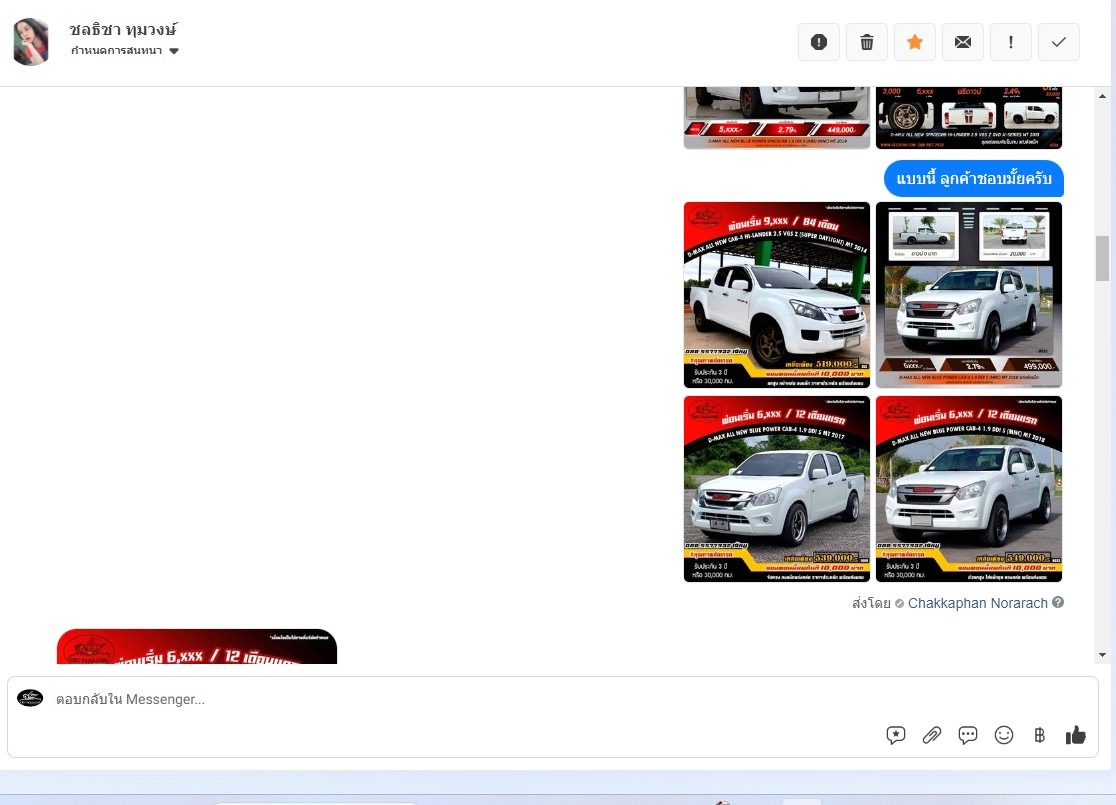Toggle the orange star follow-up marker

(x=915, y=42)
